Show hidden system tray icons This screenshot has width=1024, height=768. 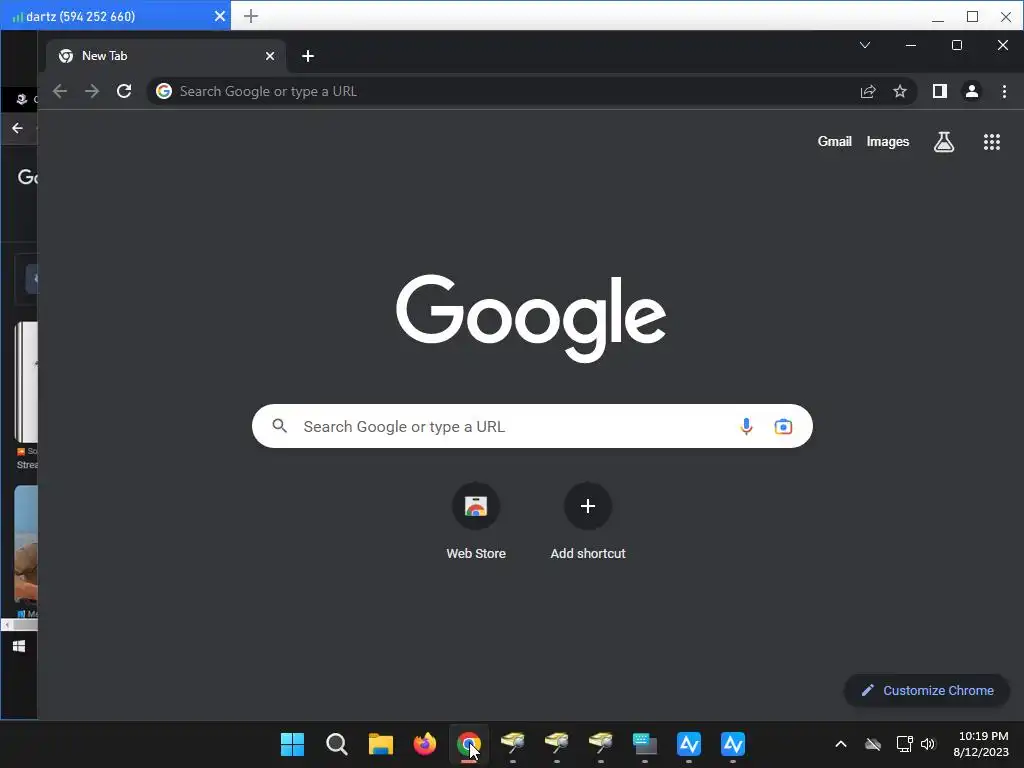pos(841,744)
